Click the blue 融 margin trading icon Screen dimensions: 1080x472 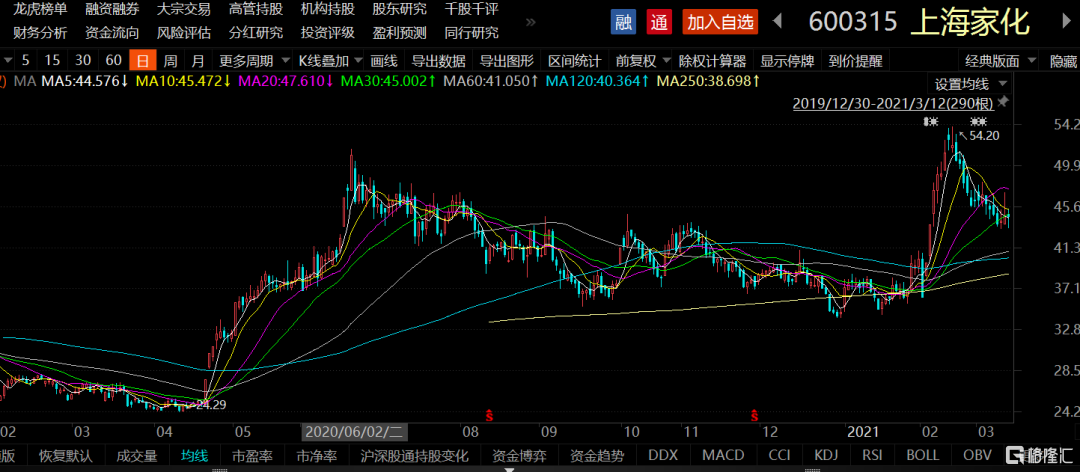pos(623,22)
